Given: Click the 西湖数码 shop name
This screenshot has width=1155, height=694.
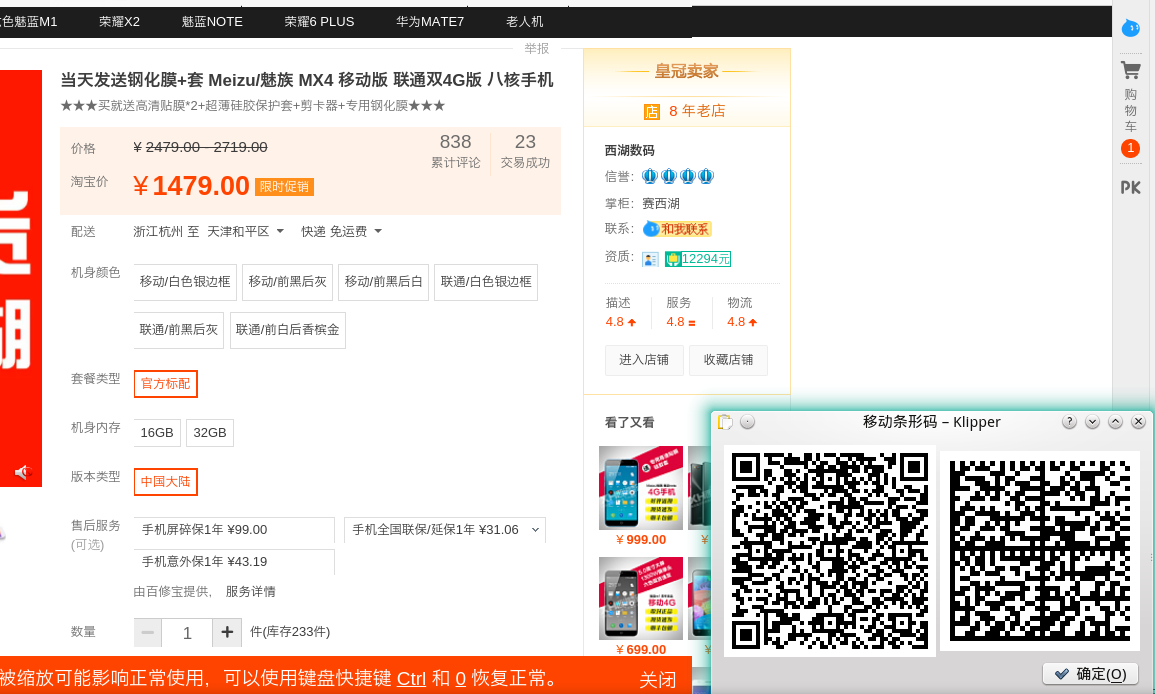Looking at the screenshot, I should [630, 150].
